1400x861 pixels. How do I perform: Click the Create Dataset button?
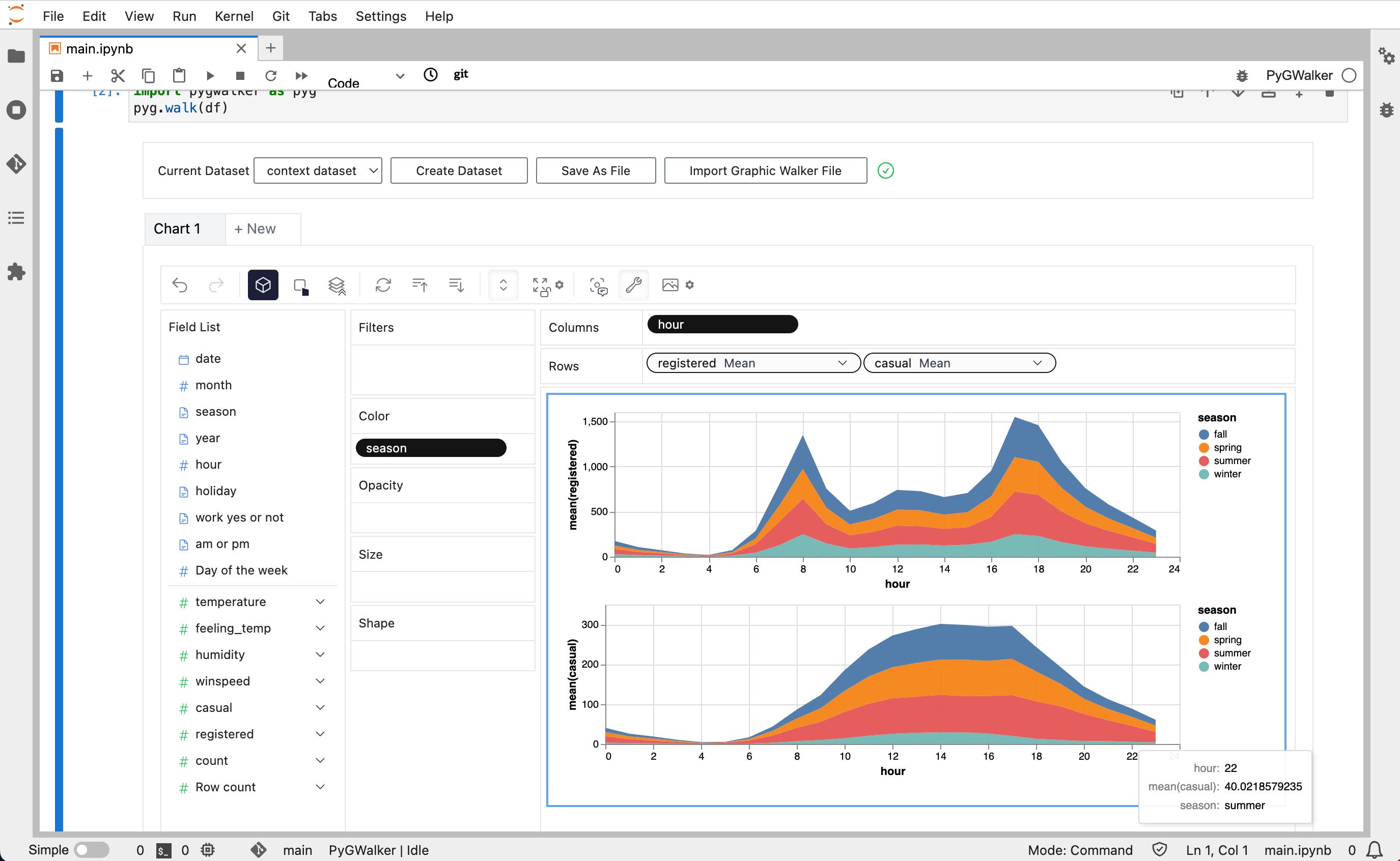coord(459,170)
